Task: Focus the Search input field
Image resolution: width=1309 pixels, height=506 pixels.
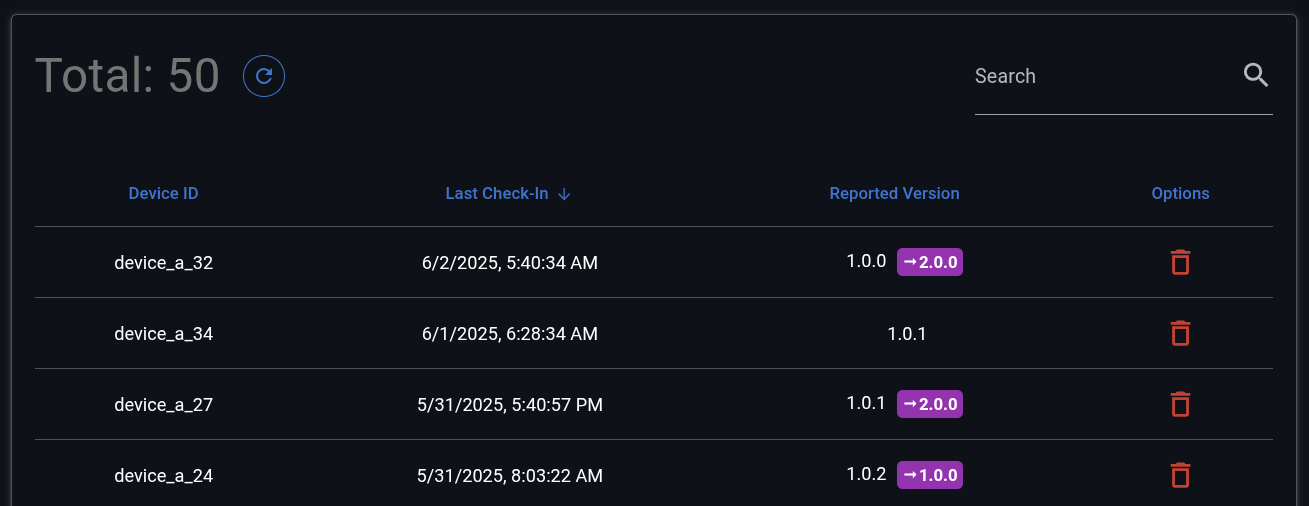Action: point(1100,77)
